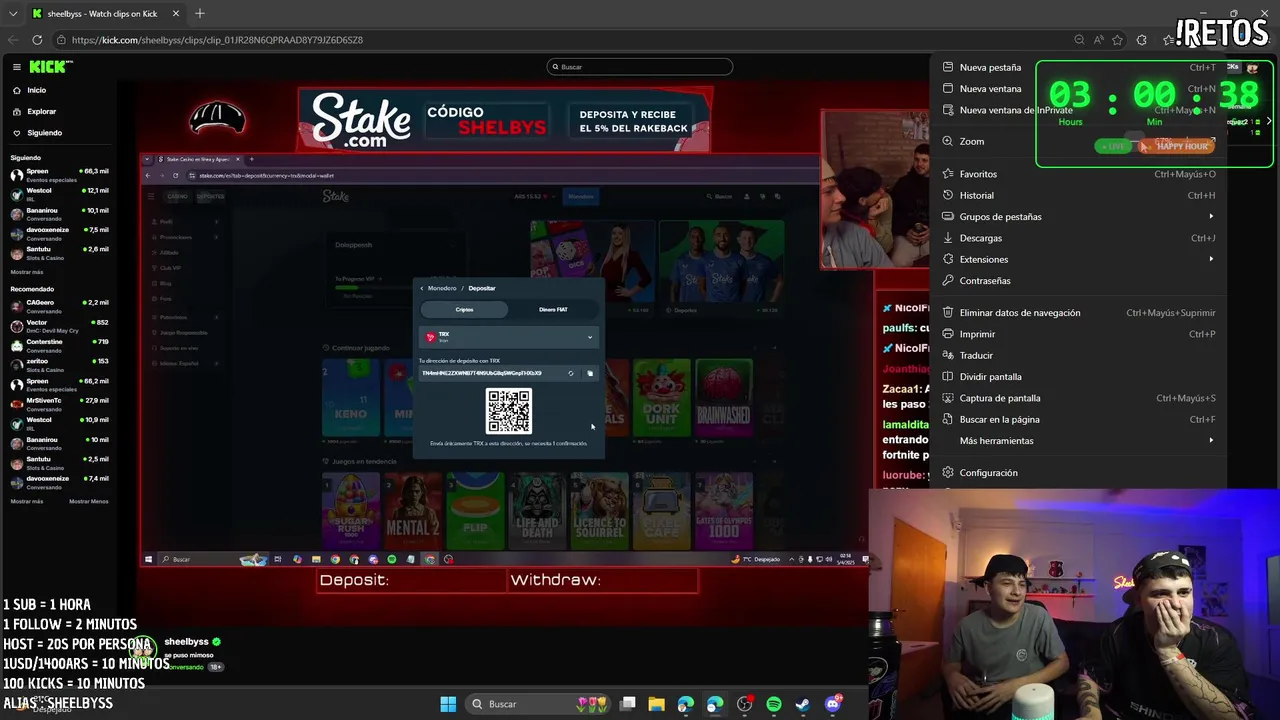This screenshot has width=1280, height=720.
Task: Select Dinero FIAT tab in deposit dialog
Action: click(553, 310)
